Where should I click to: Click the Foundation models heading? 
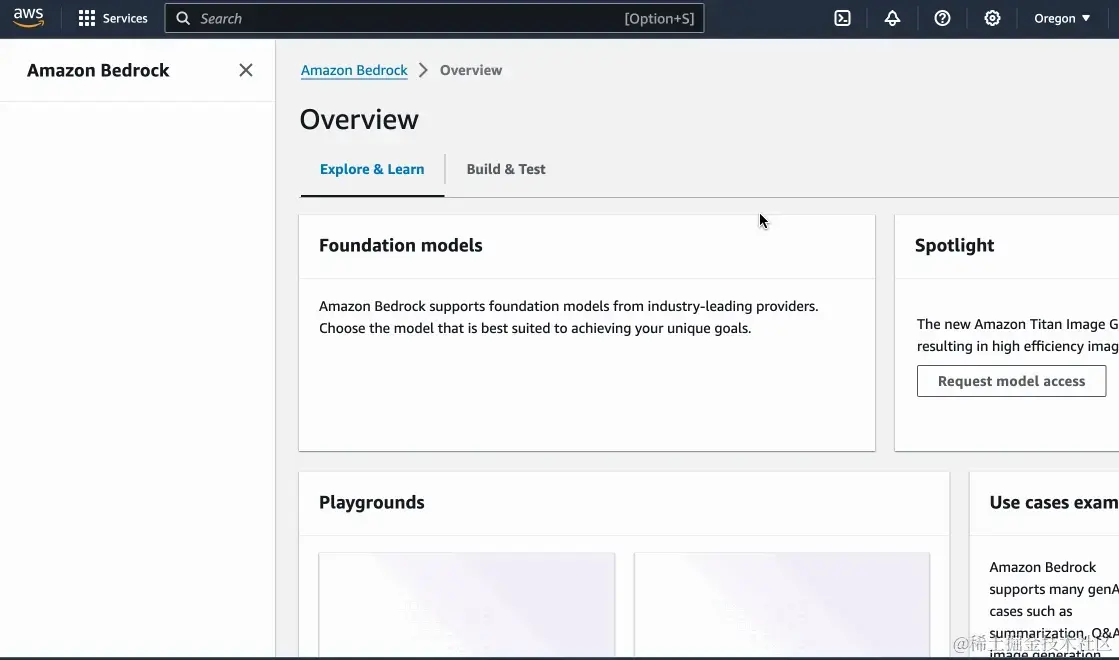(x=400, y=245)
